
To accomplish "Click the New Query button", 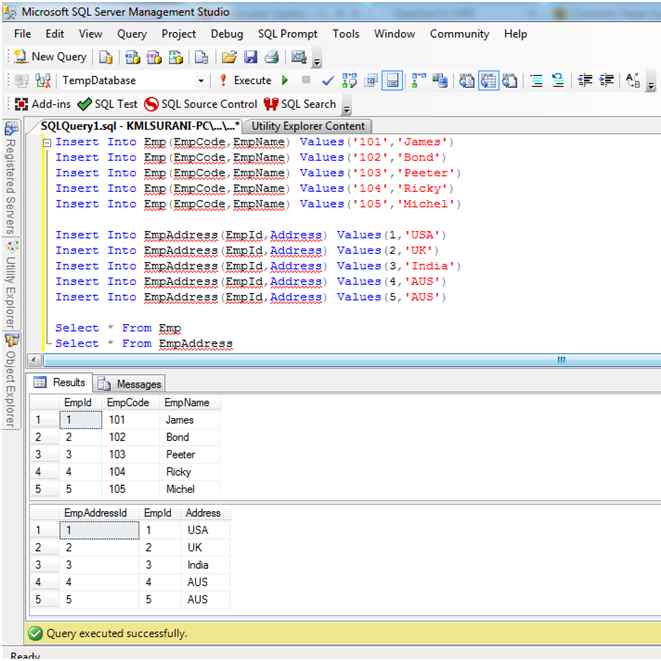I will tap(51, 57).
